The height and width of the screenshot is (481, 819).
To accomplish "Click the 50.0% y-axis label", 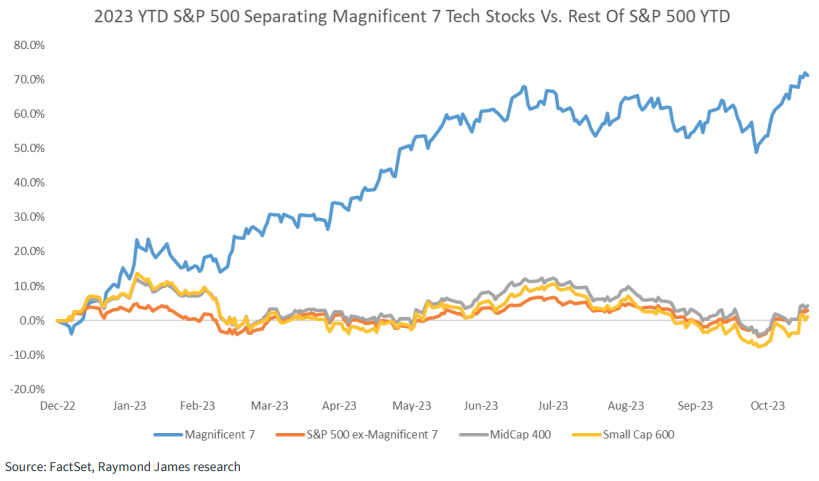I will pos(27,149).
